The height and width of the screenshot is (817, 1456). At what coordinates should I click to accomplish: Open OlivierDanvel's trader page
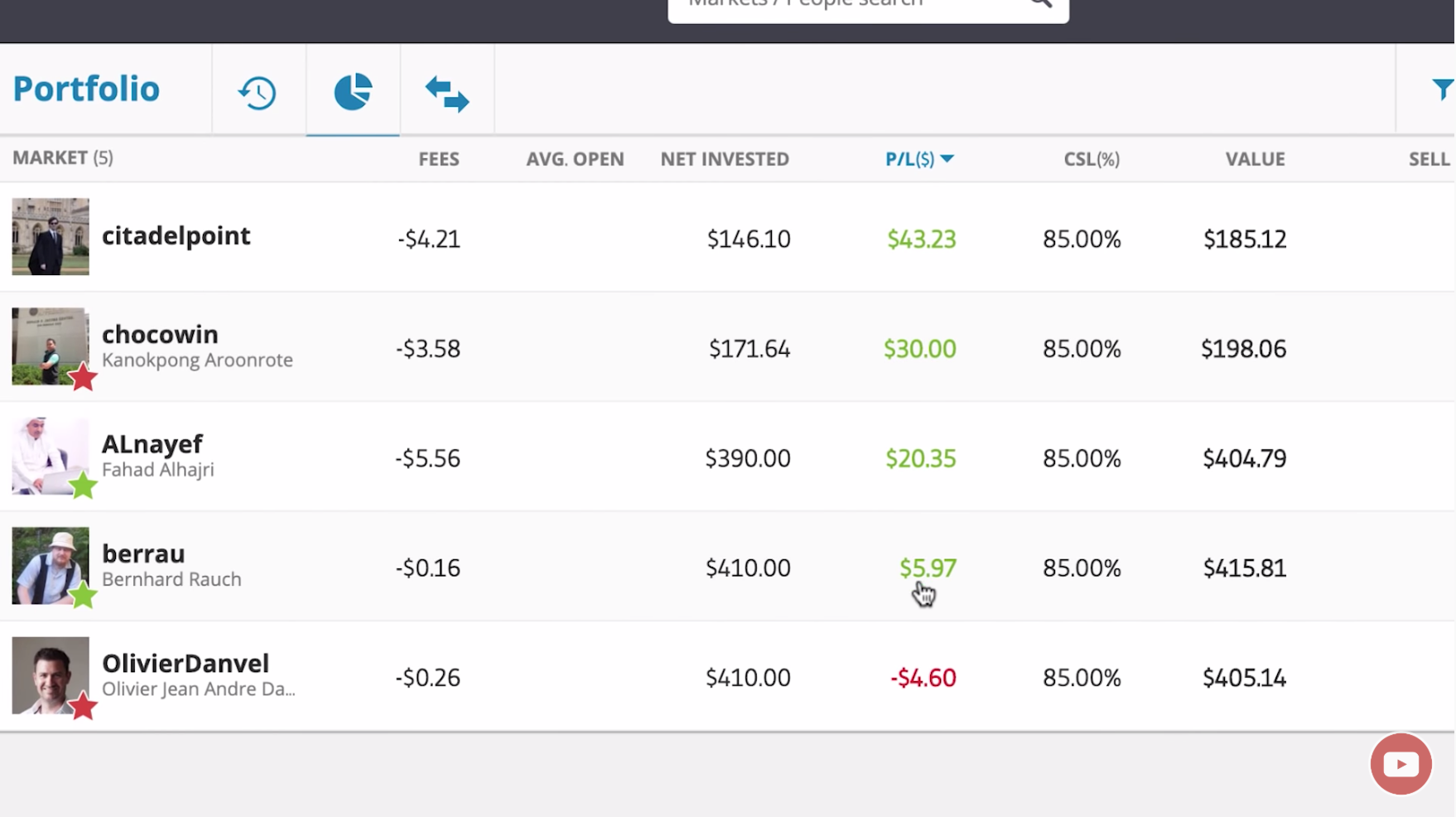click(x=186, y=663)
